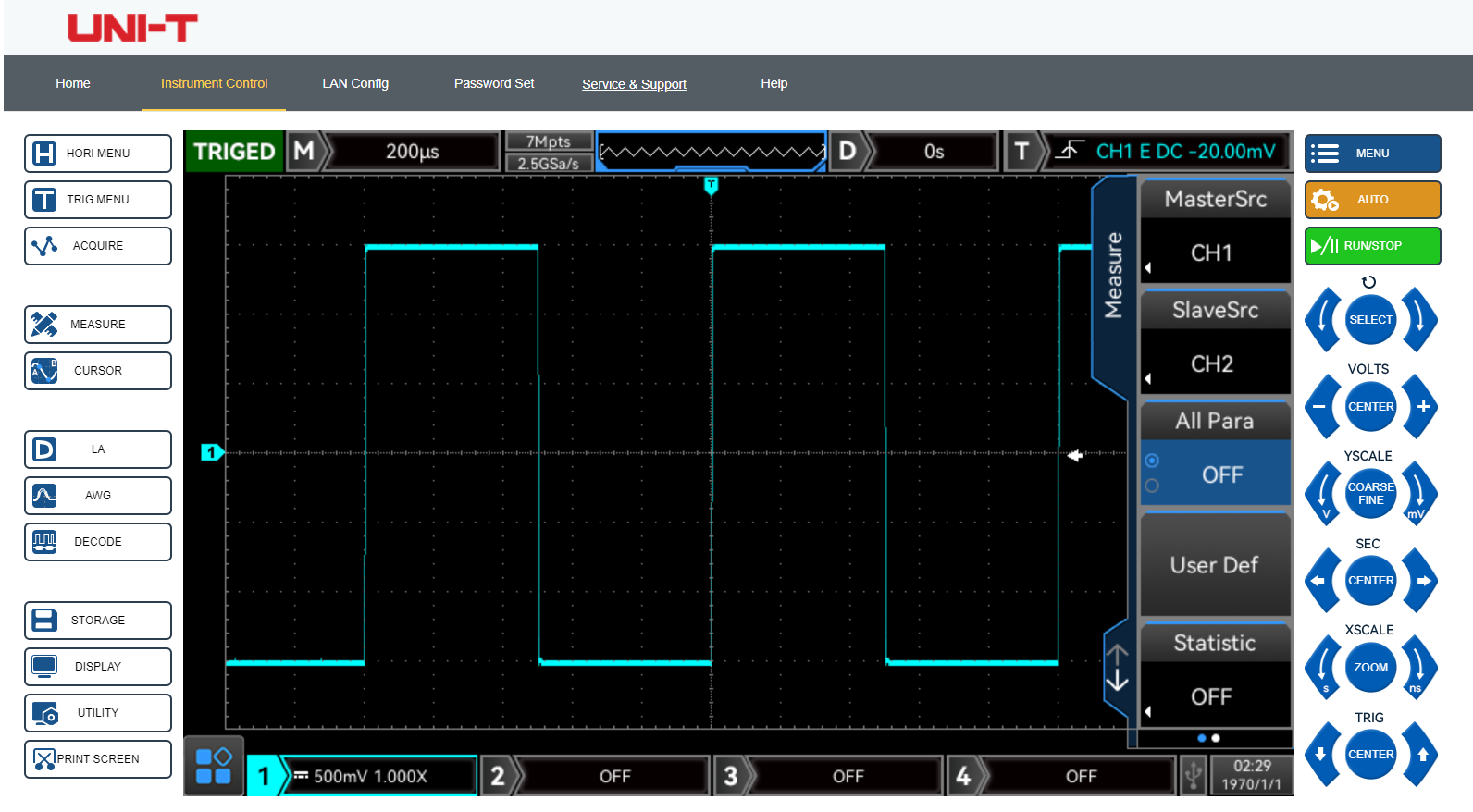Screen dimensions: 1473x812
Task: Expand the Statistic OFF selector
Action: point(1214,697)
